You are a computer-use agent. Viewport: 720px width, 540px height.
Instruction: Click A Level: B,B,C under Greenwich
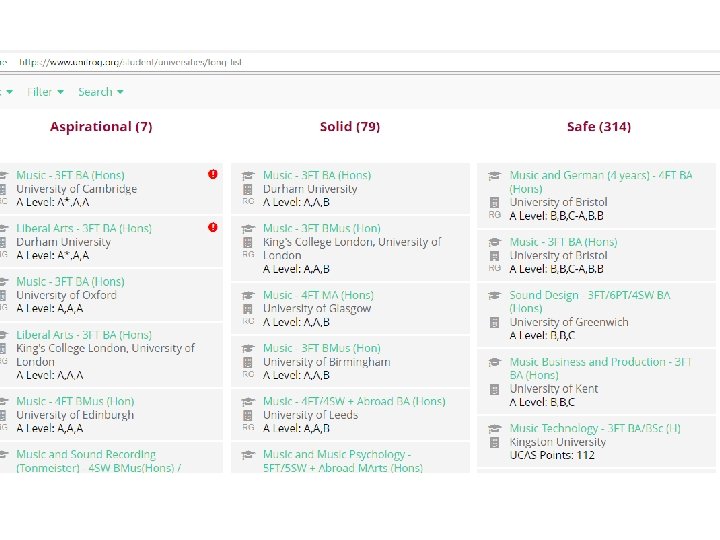(x=542, y=335)
